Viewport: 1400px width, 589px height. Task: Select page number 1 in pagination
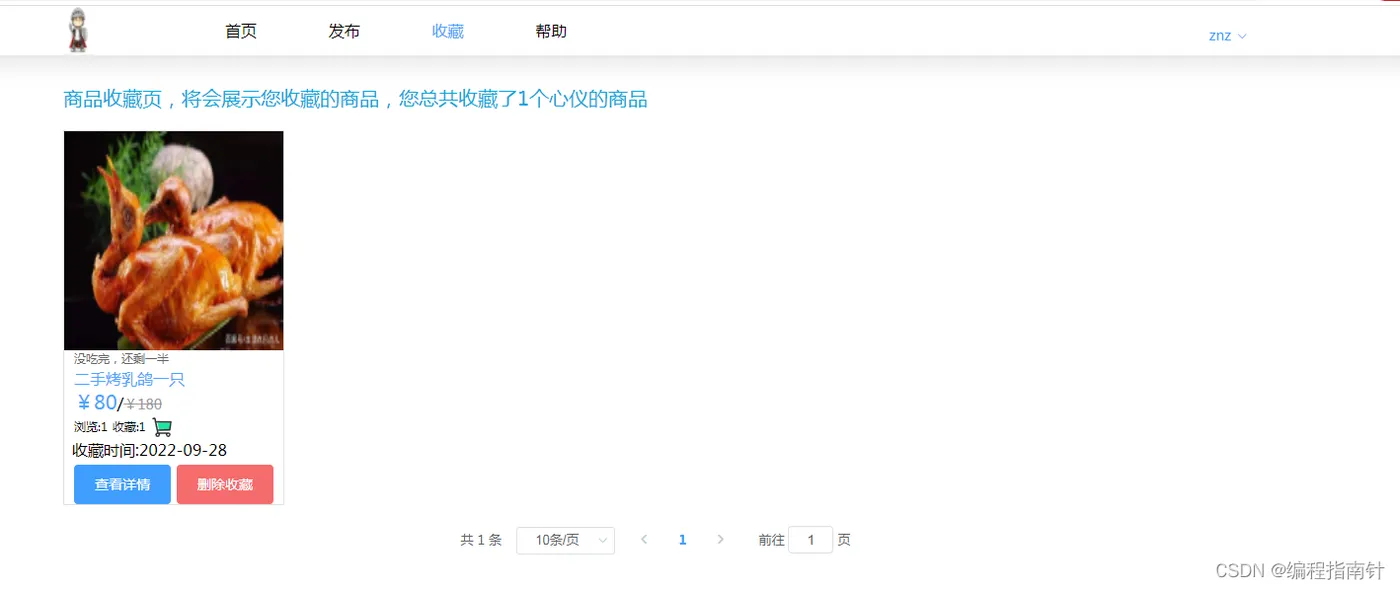tap(683, 540)
